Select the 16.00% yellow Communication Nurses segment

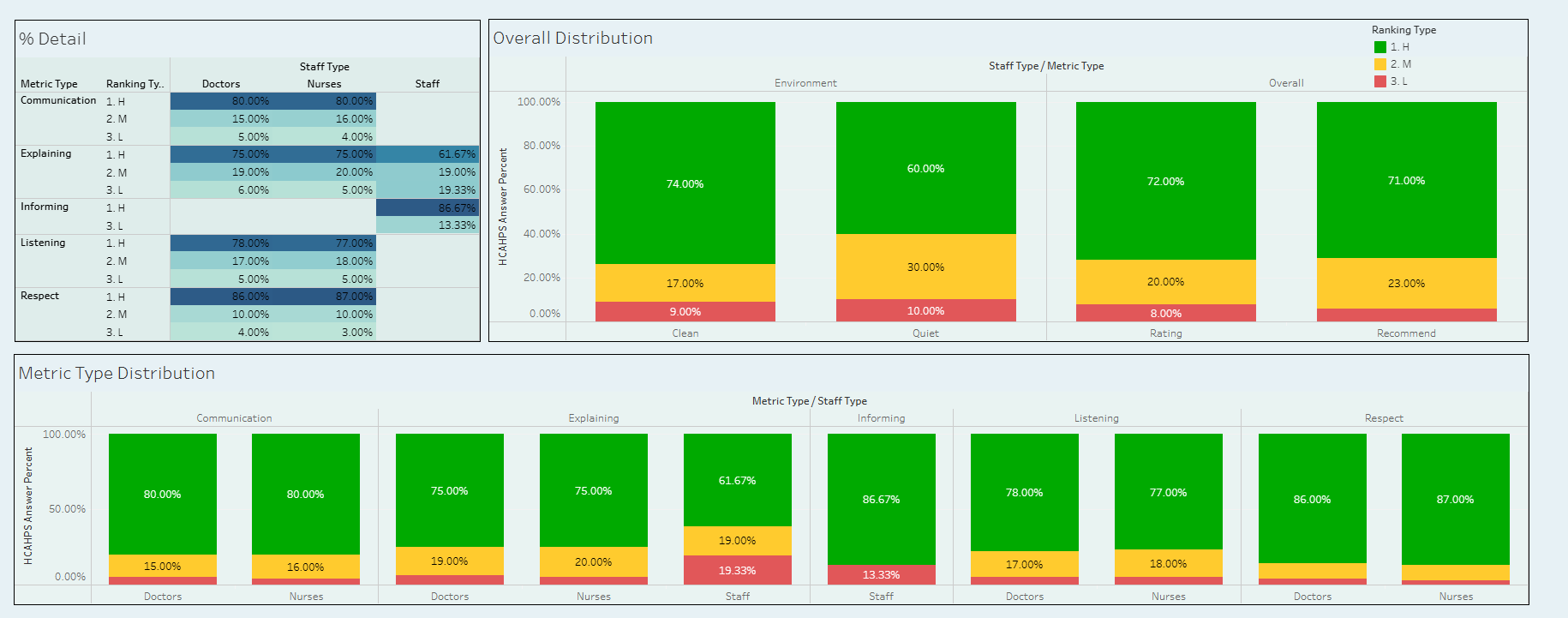[x=306, y=567]
